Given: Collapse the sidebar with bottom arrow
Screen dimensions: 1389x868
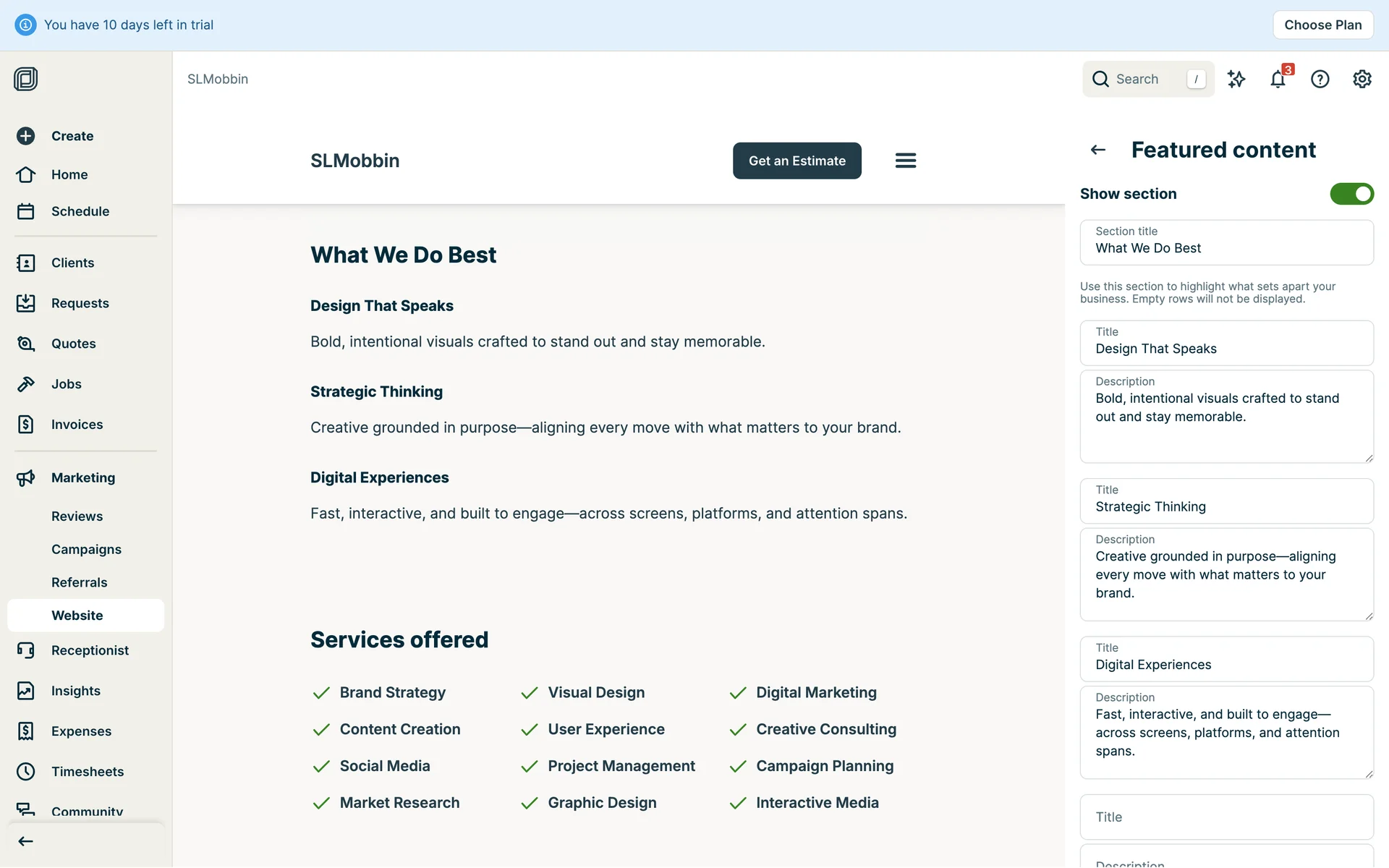Looking at the screenshot, I should 25,841.
